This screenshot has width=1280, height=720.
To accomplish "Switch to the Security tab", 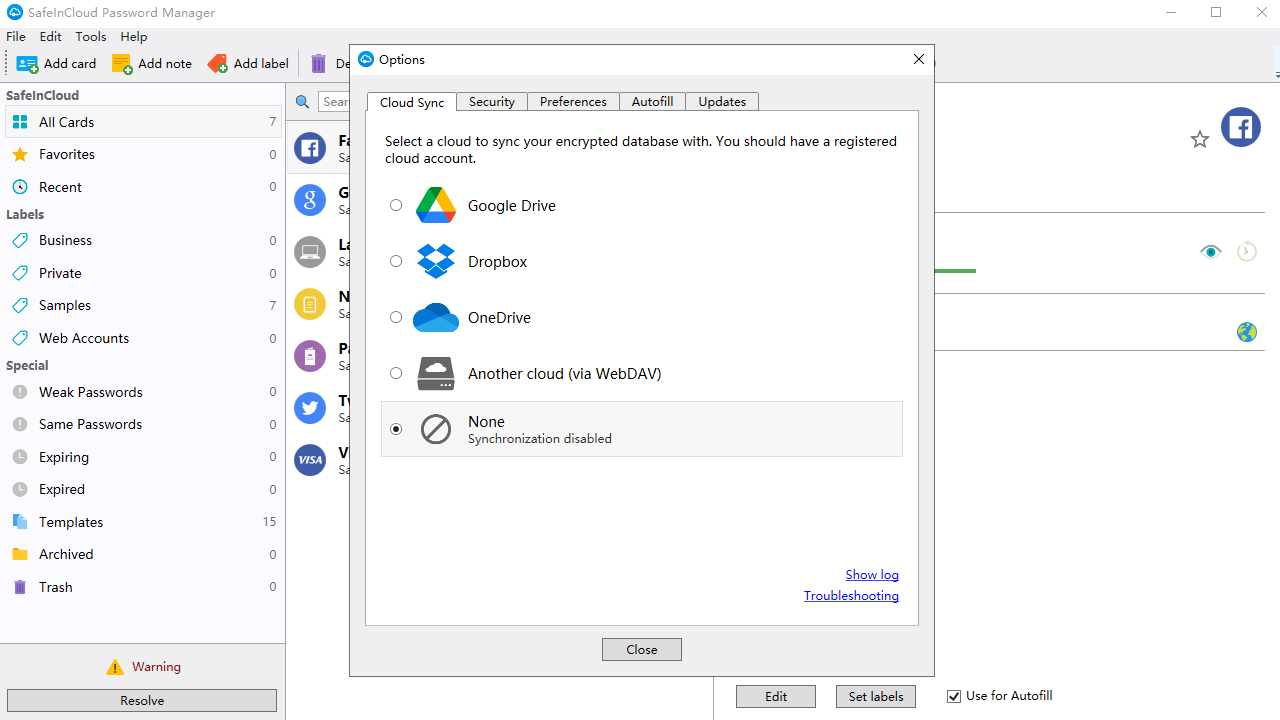I will (491, 101).
